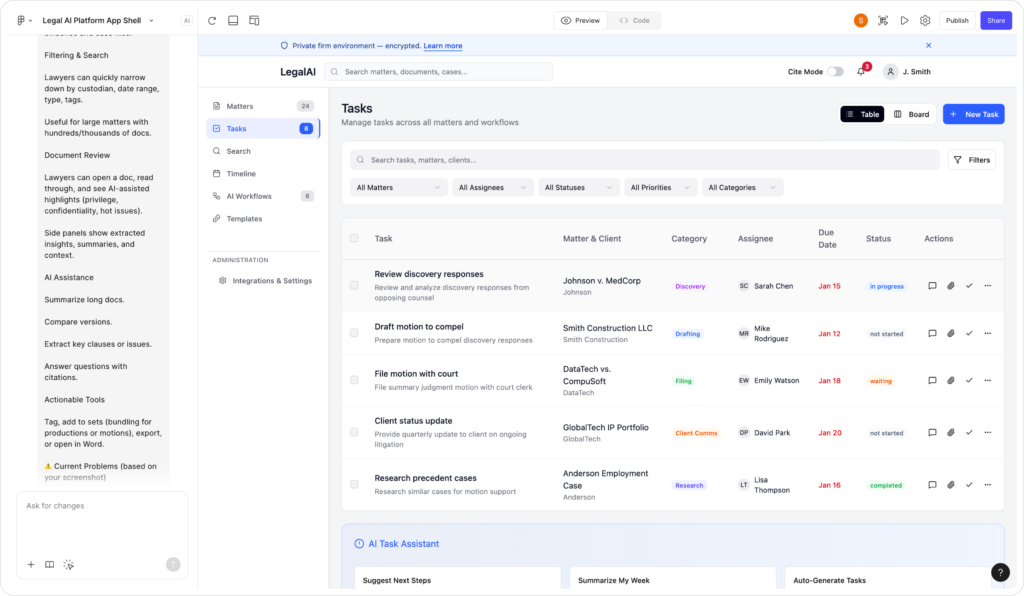
Task: Dismiss the private firm environment banner
Action: [x=928, y=46]
